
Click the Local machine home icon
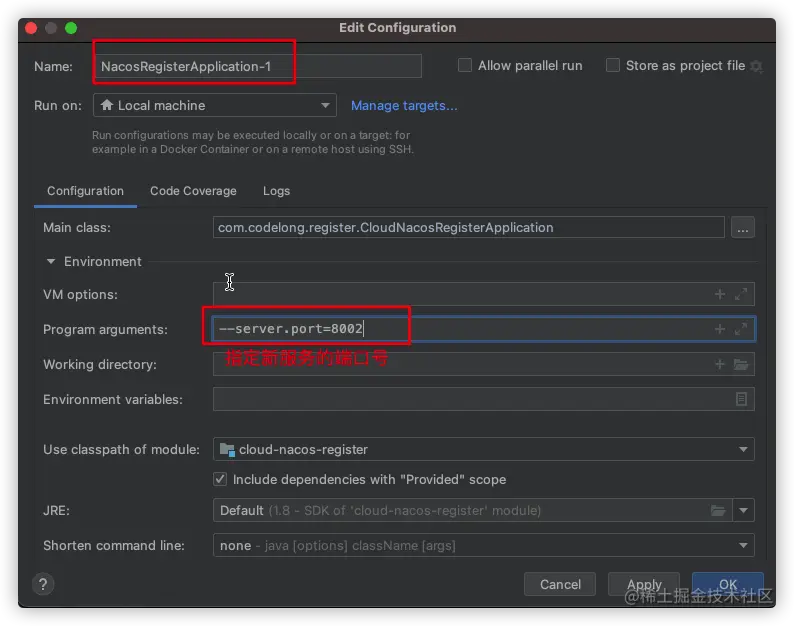tap(106, 105)
